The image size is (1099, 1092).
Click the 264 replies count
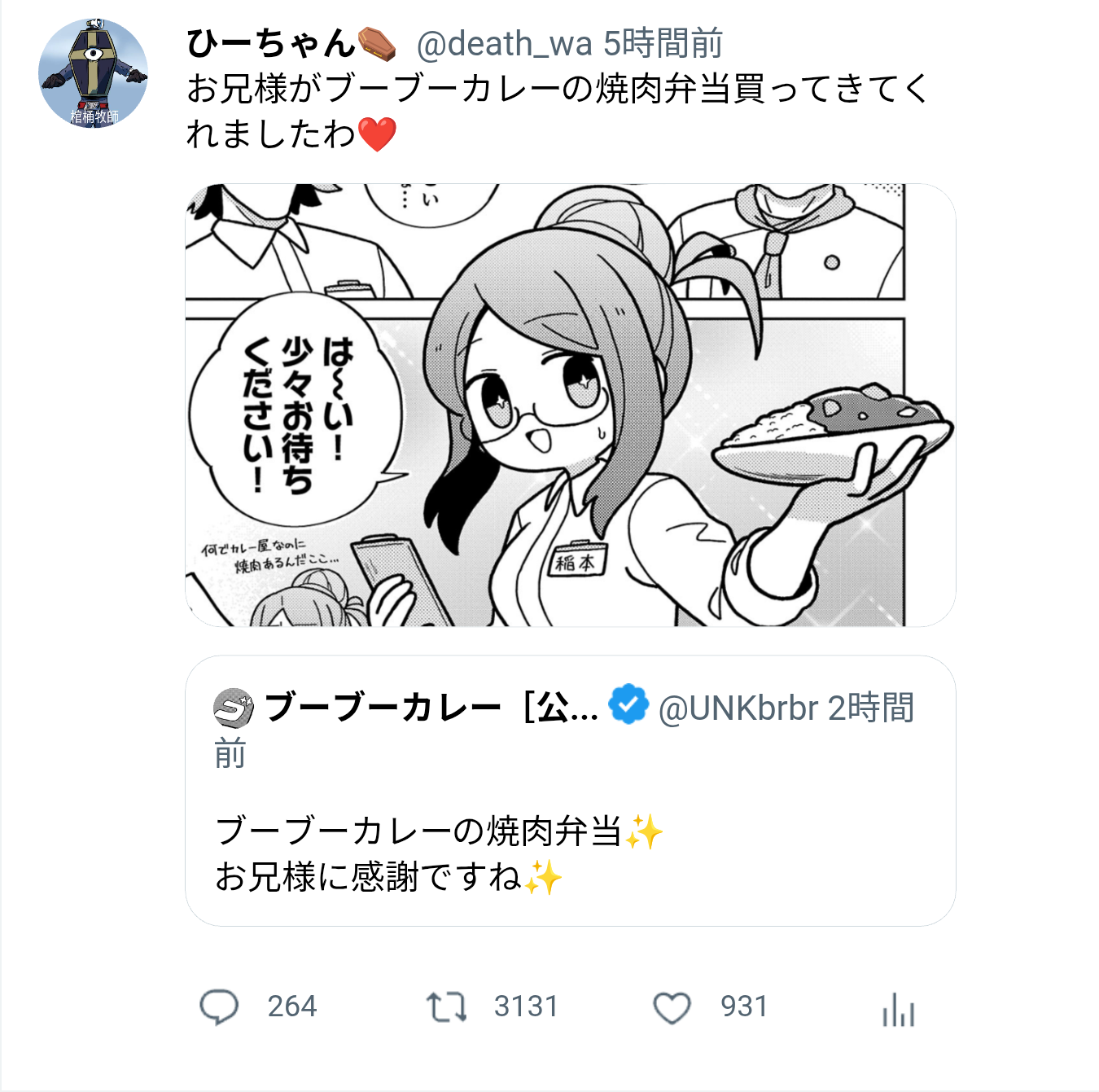tap(292, 1006)
